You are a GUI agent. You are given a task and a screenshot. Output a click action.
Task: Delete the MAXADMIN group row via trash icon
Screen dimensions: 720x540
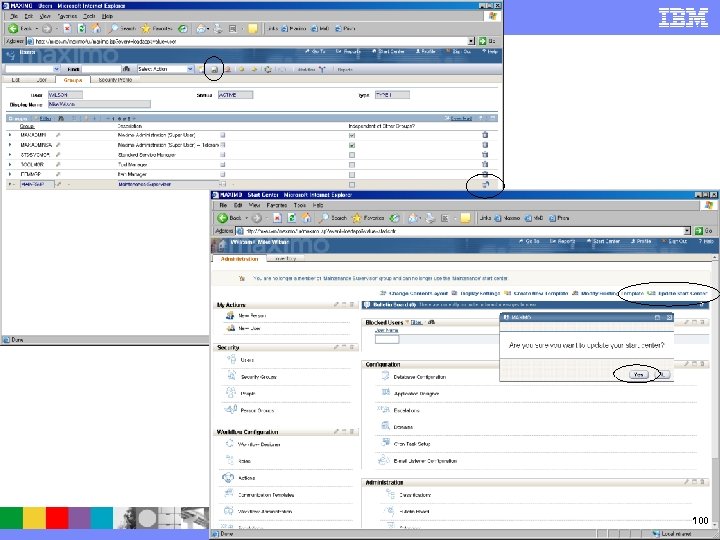point(485,135)
